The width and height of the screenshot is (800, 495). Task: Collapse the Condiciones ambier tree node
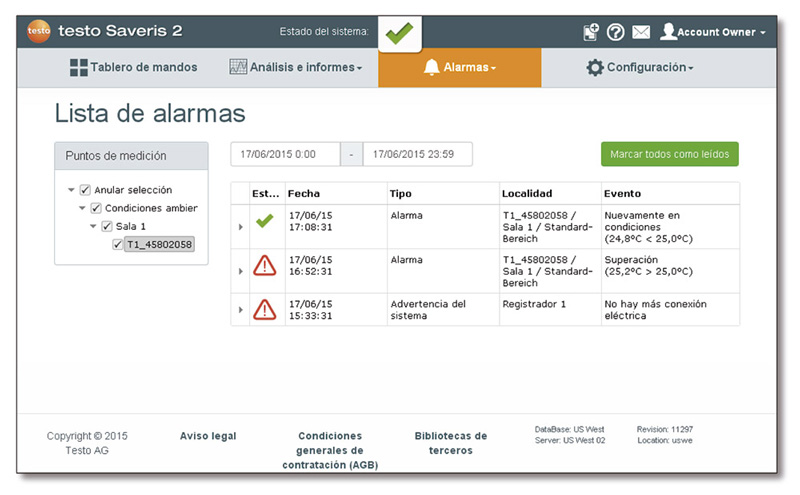(x=82, y=208)
